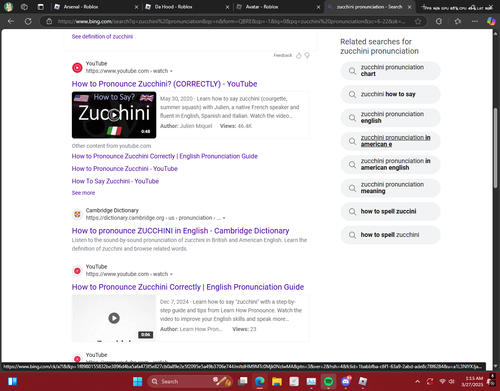Open the tab actions menu icon
Viewport: 500px width, 391px height.
click(x=41, y=7)
